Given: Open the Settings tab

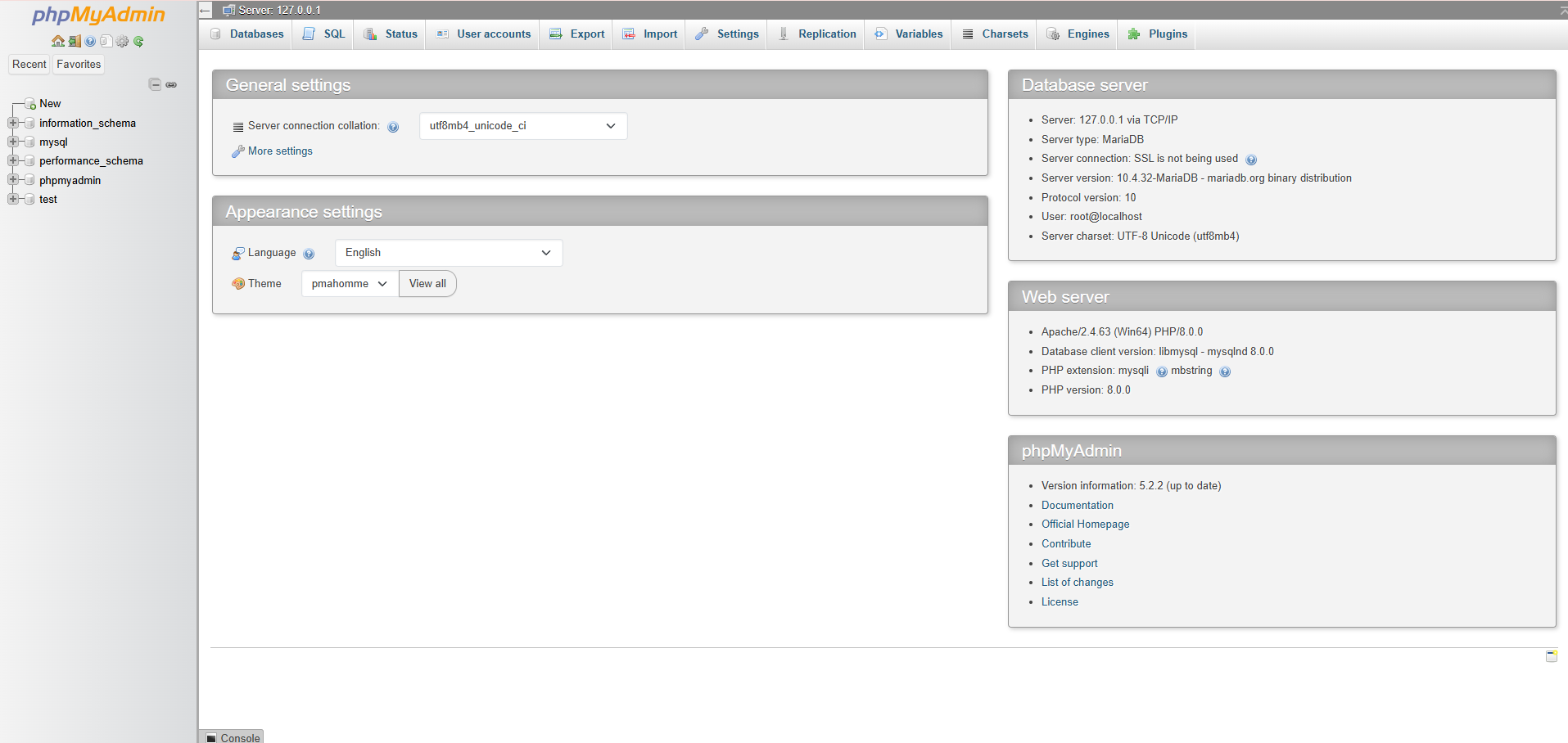Looking at the screenshot, I should pos(727,34).
